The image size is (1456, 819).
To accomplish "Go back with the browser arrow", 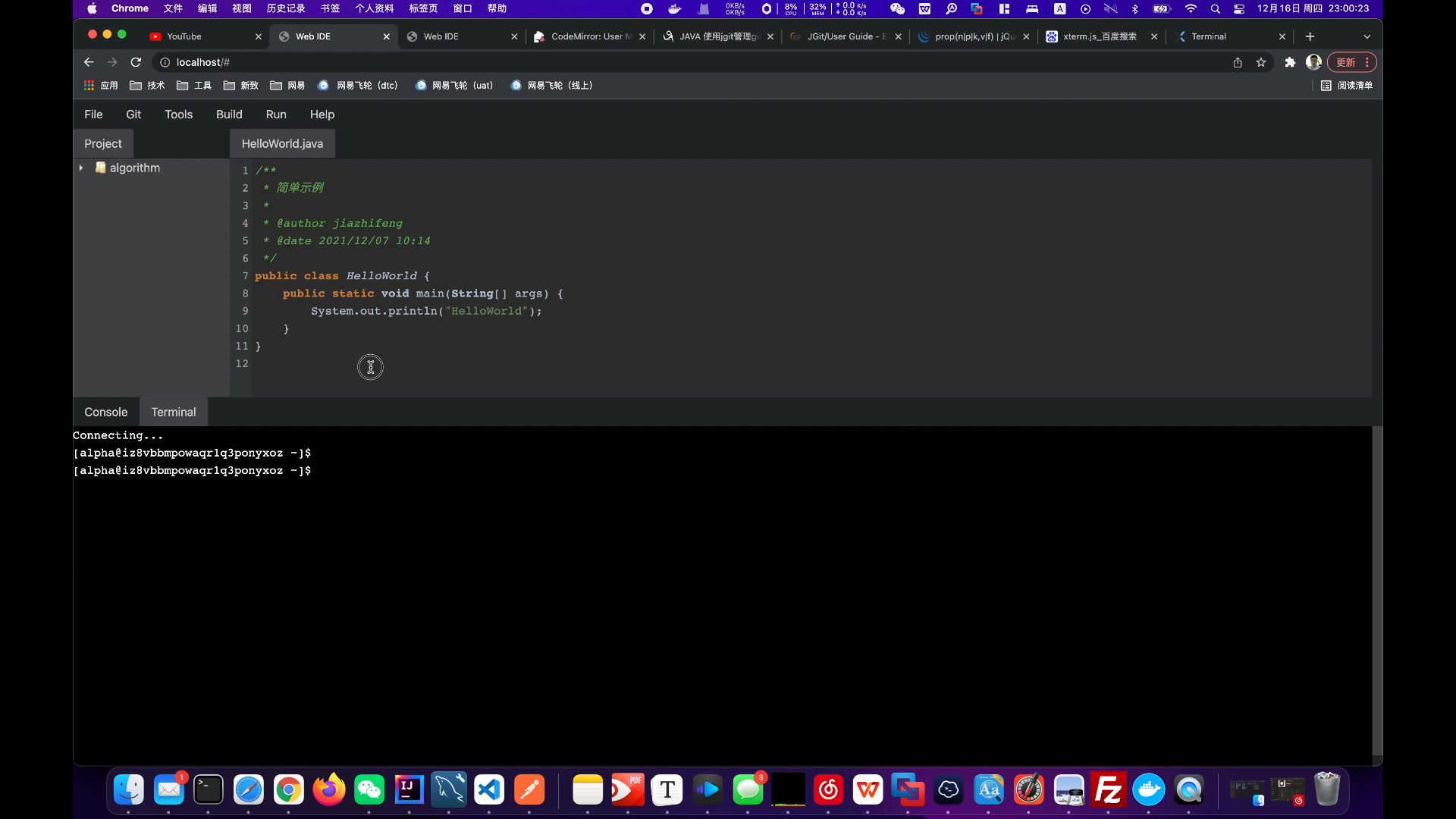I will (x=89, y=62).
